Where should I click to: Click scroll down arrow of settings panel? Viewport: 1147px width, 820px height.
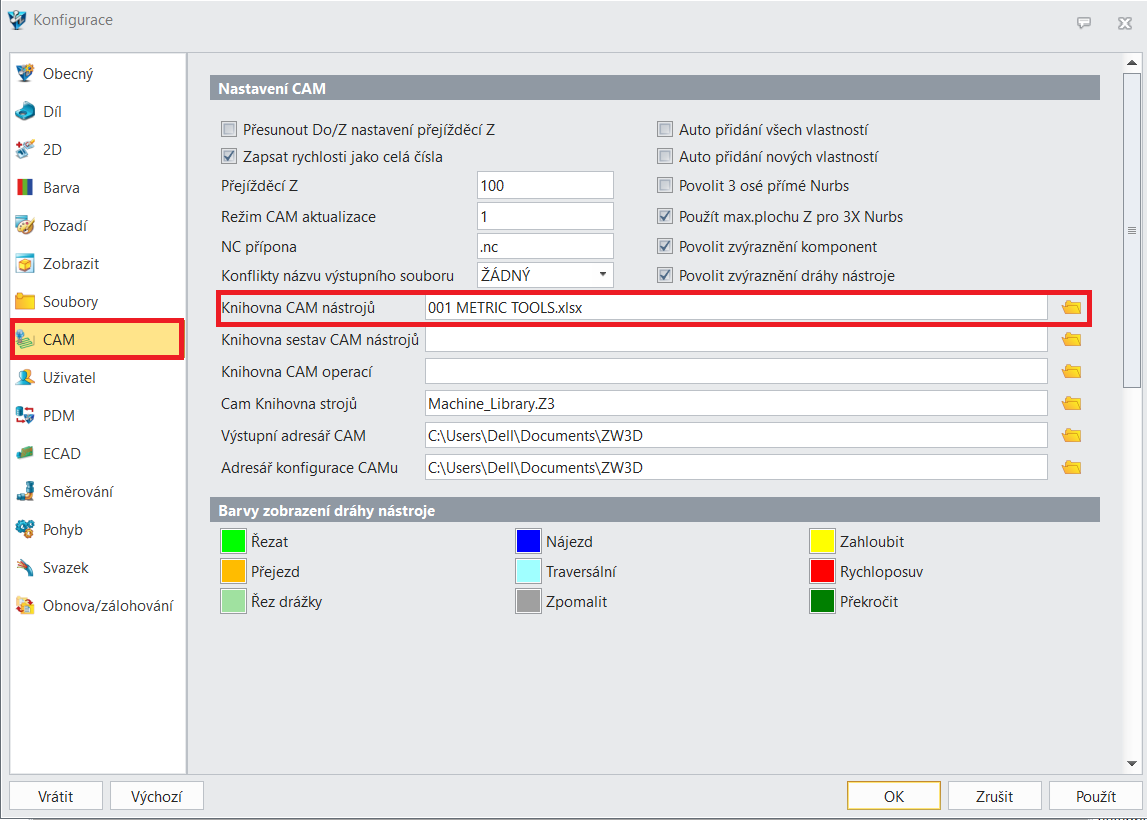click(1132, 764)
